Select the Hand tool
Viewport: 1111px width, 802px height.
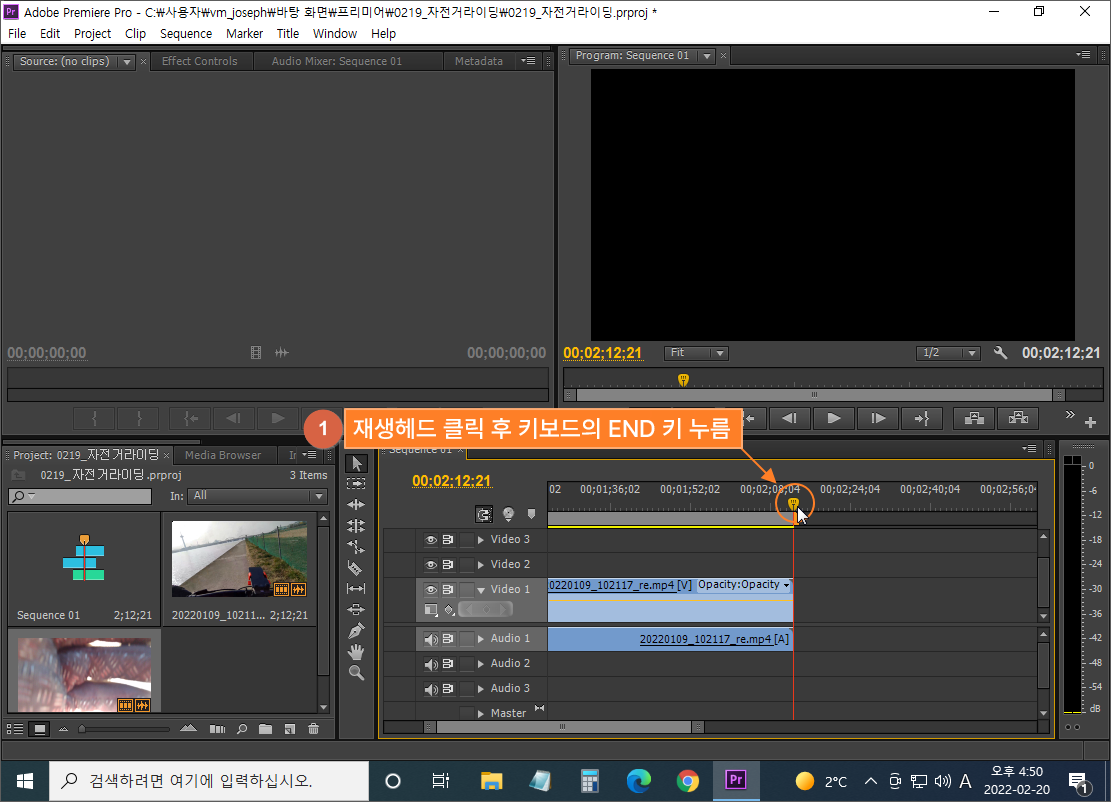[356, 652]
